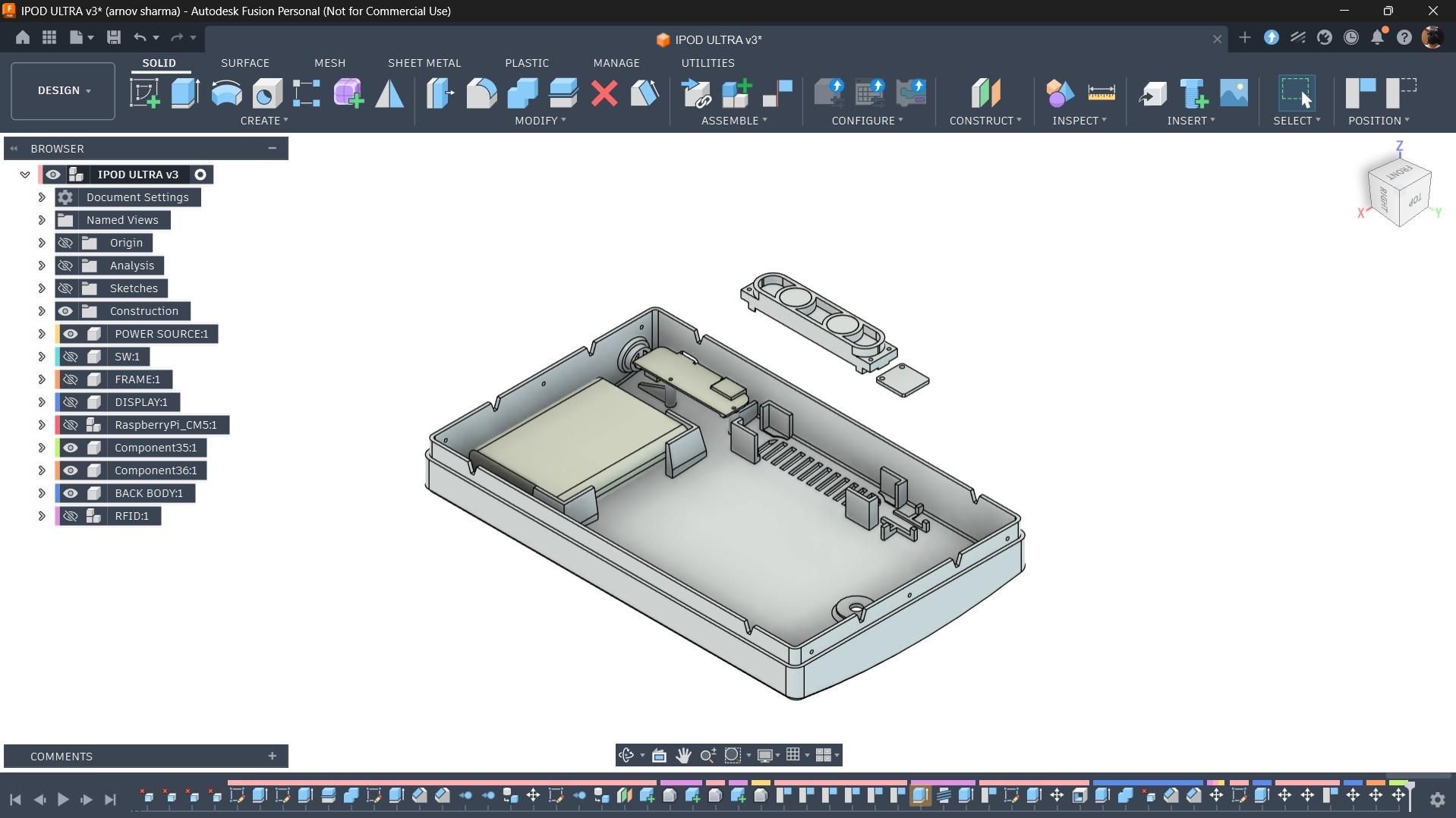Switch to the SHEET METAL tab
Viewport: 1456px width, 818px height.
[424, 63]
